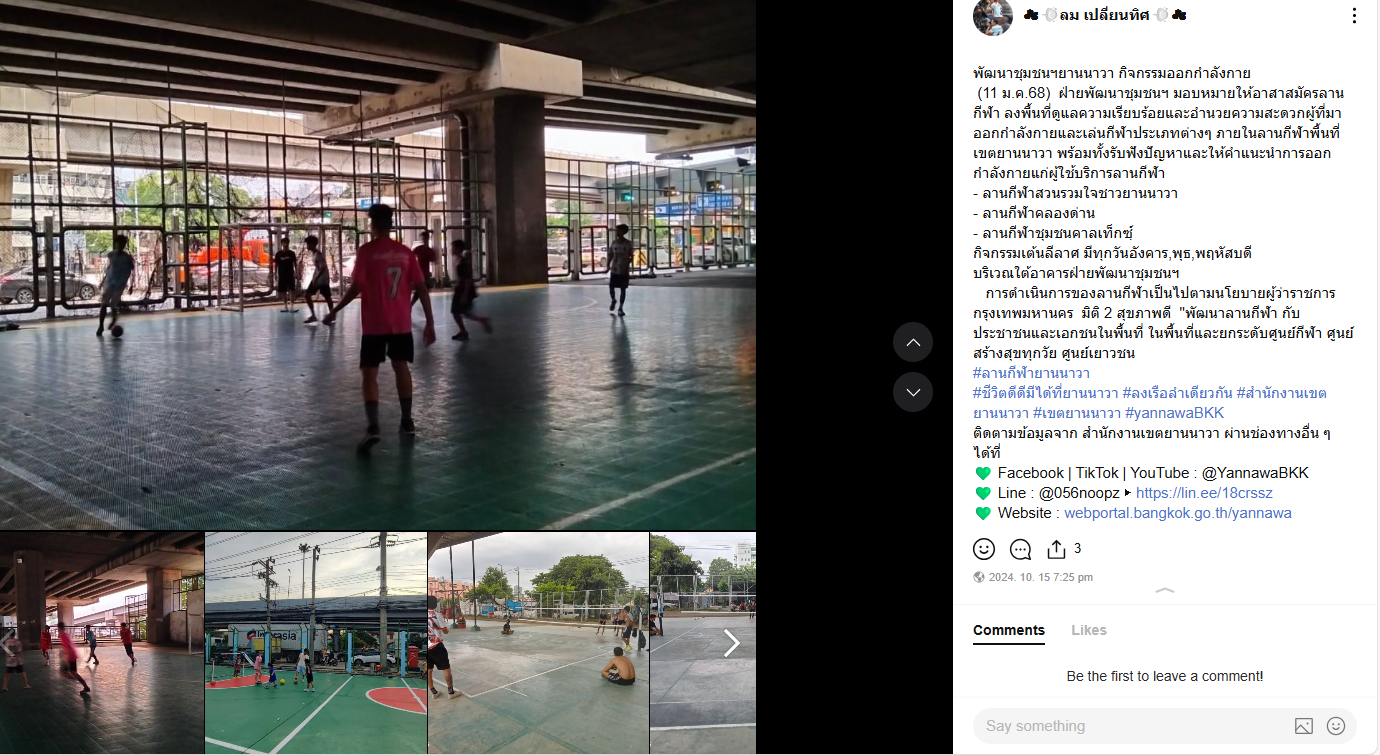1380x755 pixels.
Task: Open webportal.bangkok.go.th/yannawa website link
Action: [1178, 513]
